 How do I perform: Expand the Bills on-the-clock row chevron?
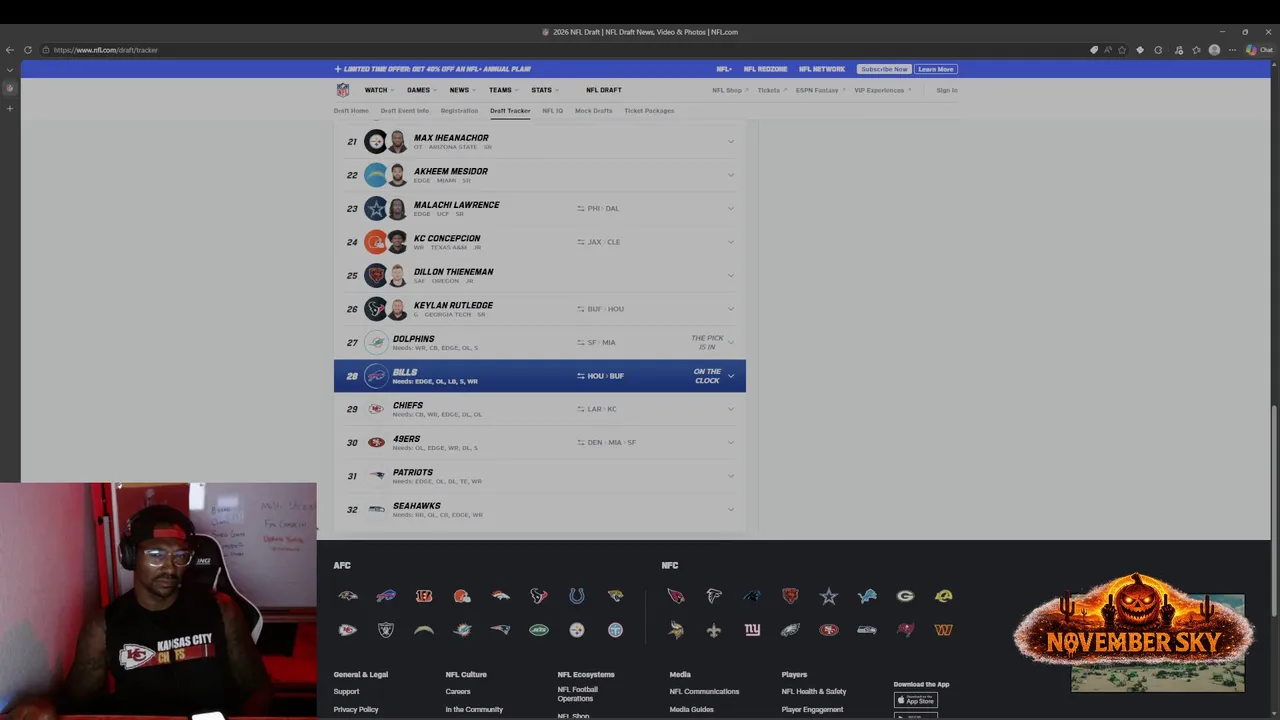tap(731, 376)
